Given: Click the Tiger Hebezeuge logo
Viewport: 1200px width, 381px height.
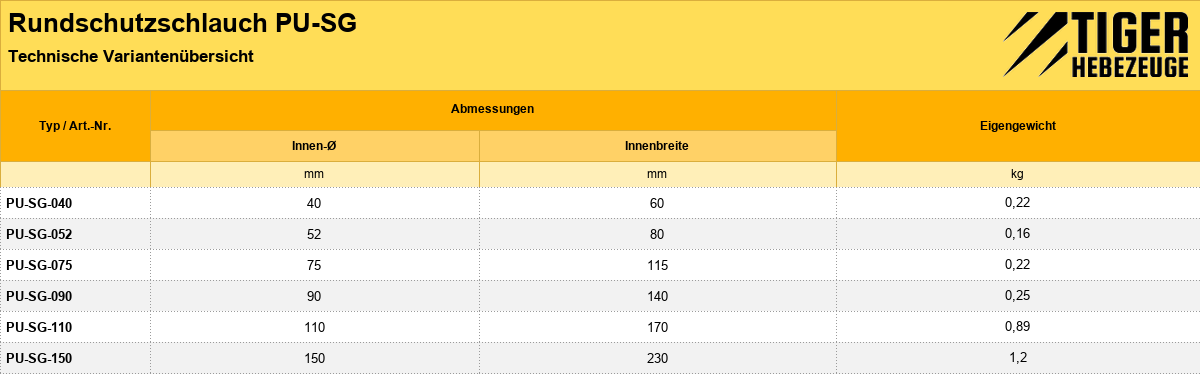Looking at the screenshot, I should (1096, 46).
